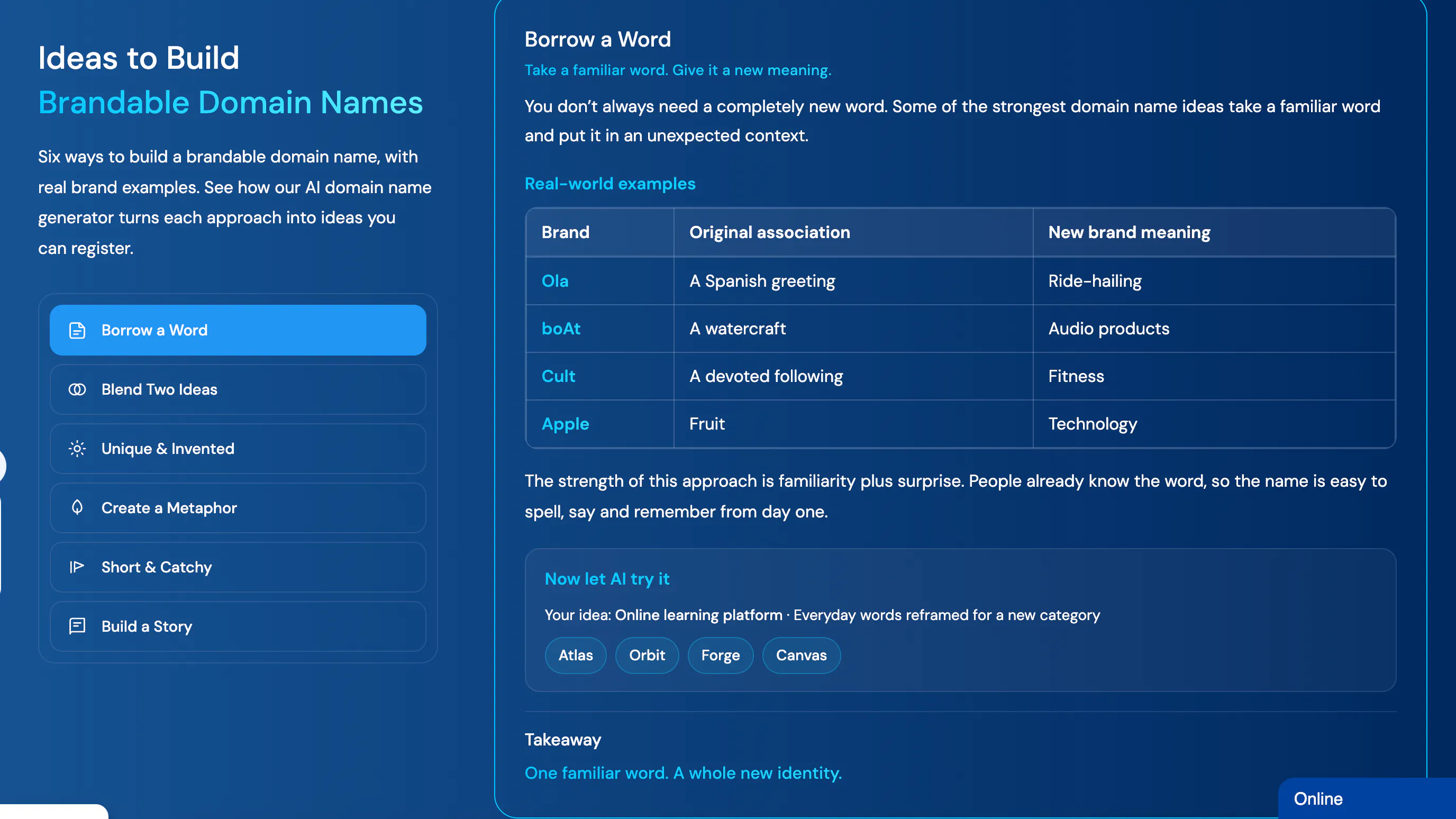Image resolution: width=1456 pixels, height=819 pixels.
Task: Click the boAt brand link
Action: 561,329
